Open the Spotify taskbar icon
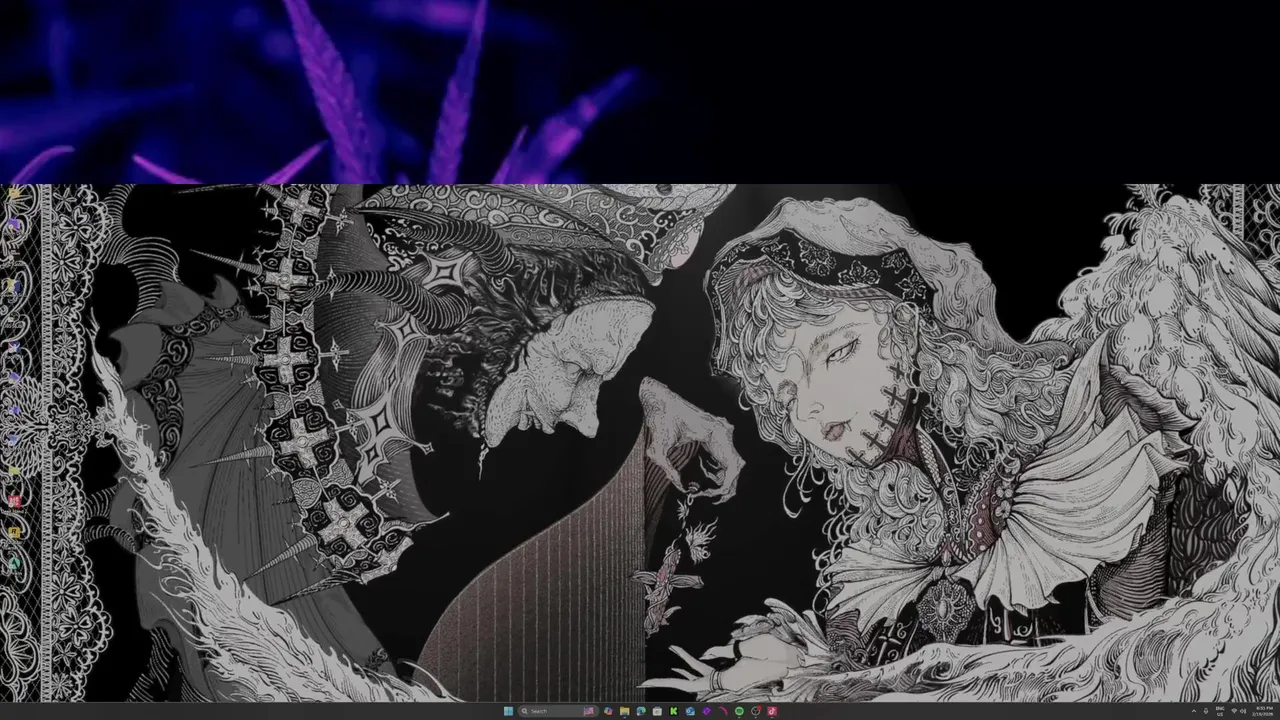This screenshot has height=720, width=1280. pos(739,711)
